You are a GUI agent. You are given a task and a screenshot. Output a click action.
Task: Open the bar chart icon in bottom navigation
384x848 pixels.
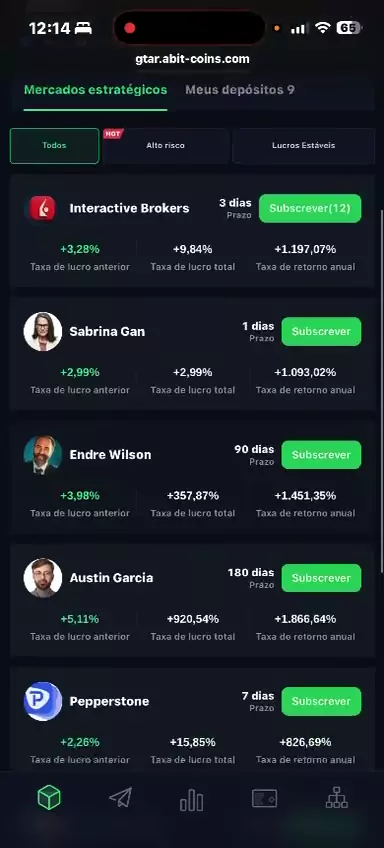[191, 799]
